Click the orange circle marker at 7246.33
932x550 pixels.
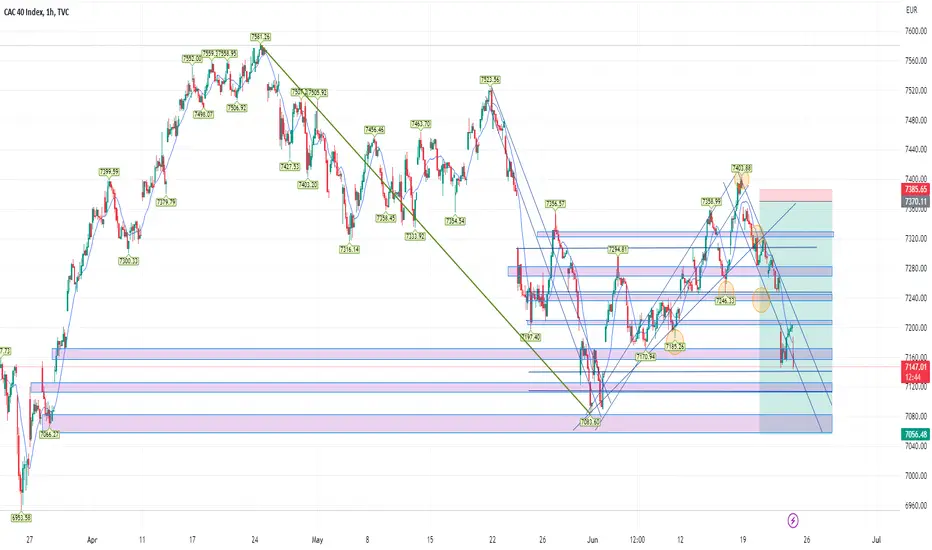[x=726, y=291]
